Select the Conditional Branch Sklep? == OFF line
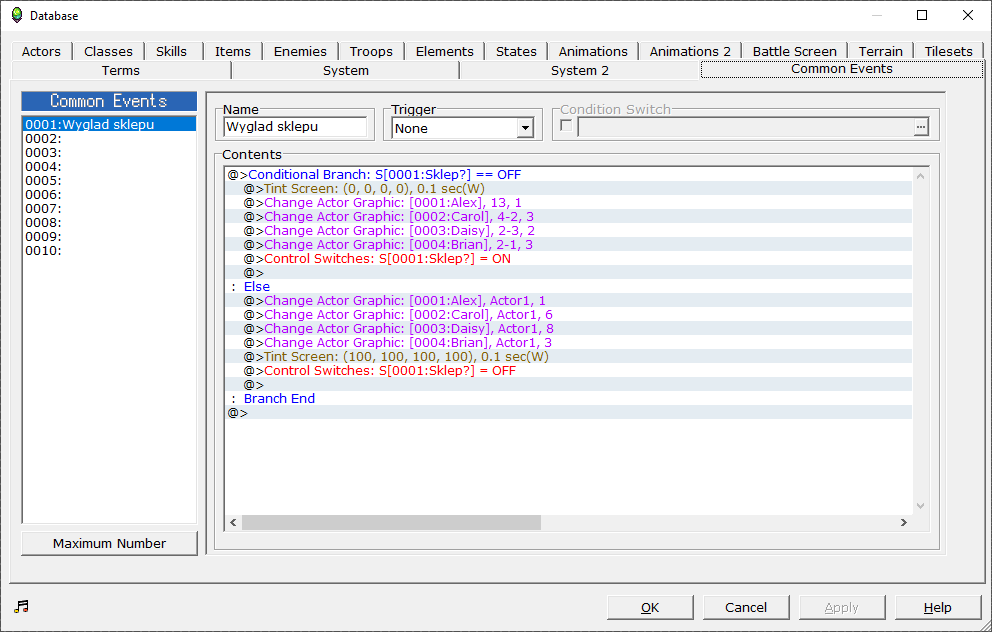This screenshot has height=632, width=992. 569,175
